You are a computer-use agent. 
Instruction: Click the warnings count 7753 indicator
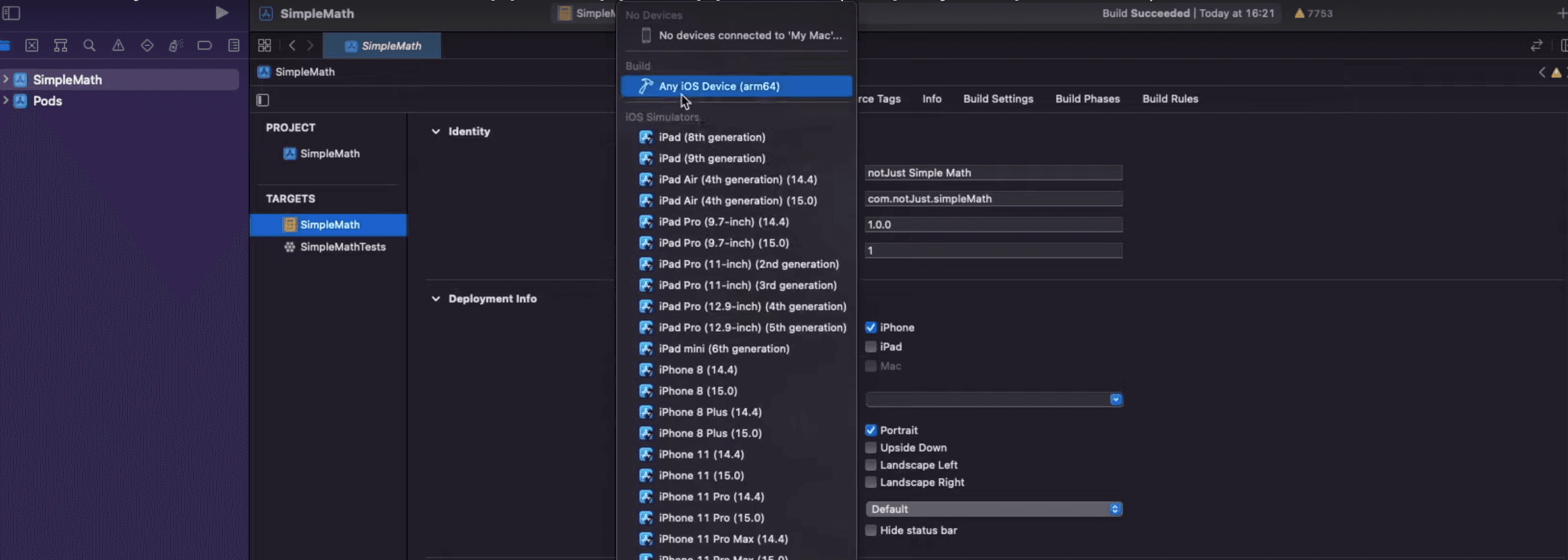click(1313, 13)
